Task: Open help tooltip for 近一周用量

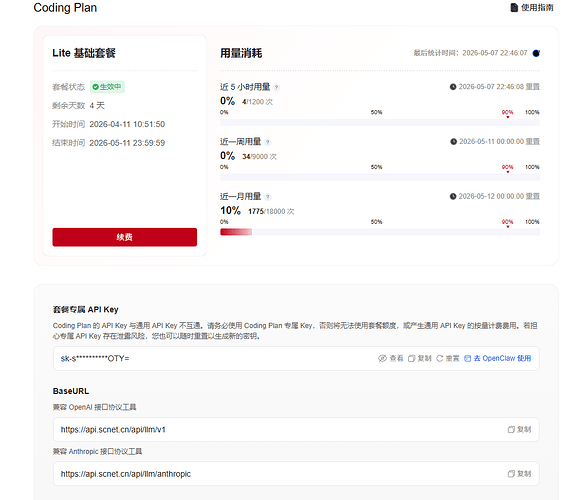Action: click(268, 142)
